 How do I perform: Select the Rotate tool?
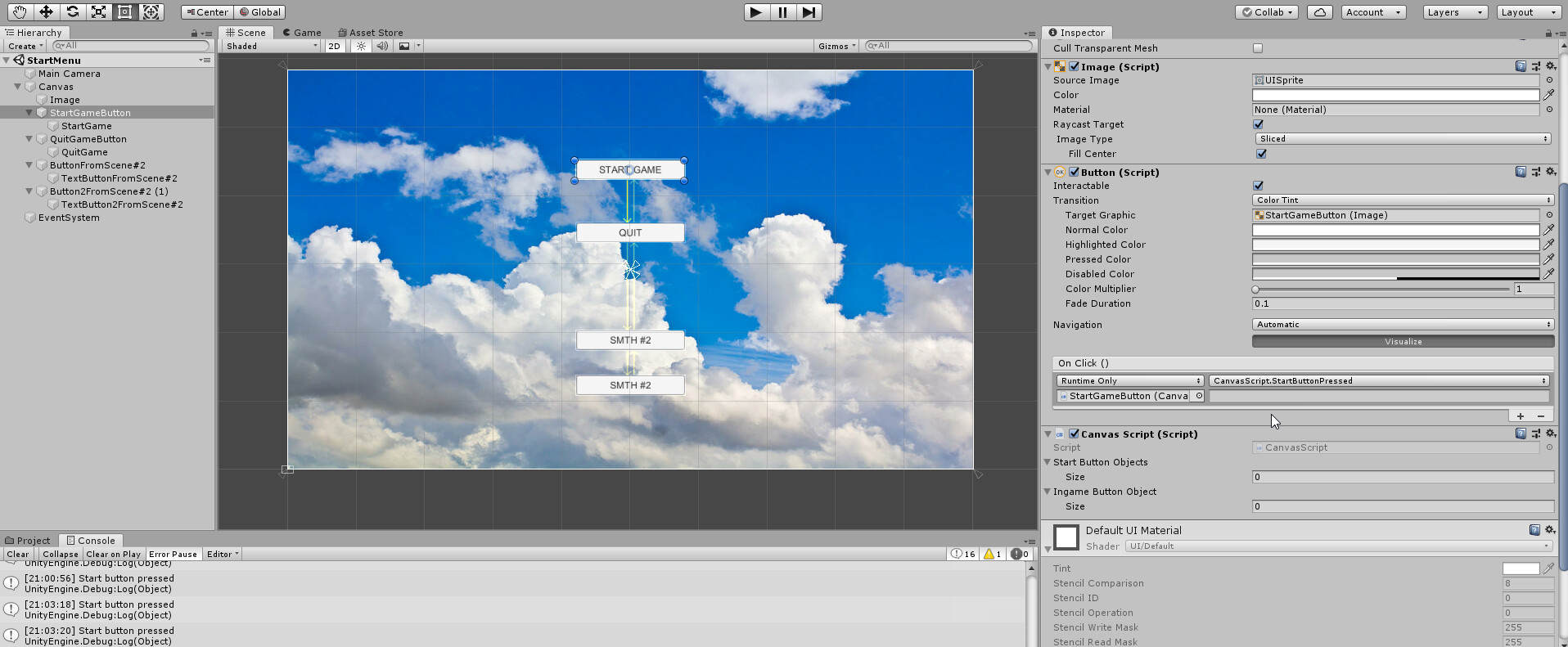(x=72, y=11)
